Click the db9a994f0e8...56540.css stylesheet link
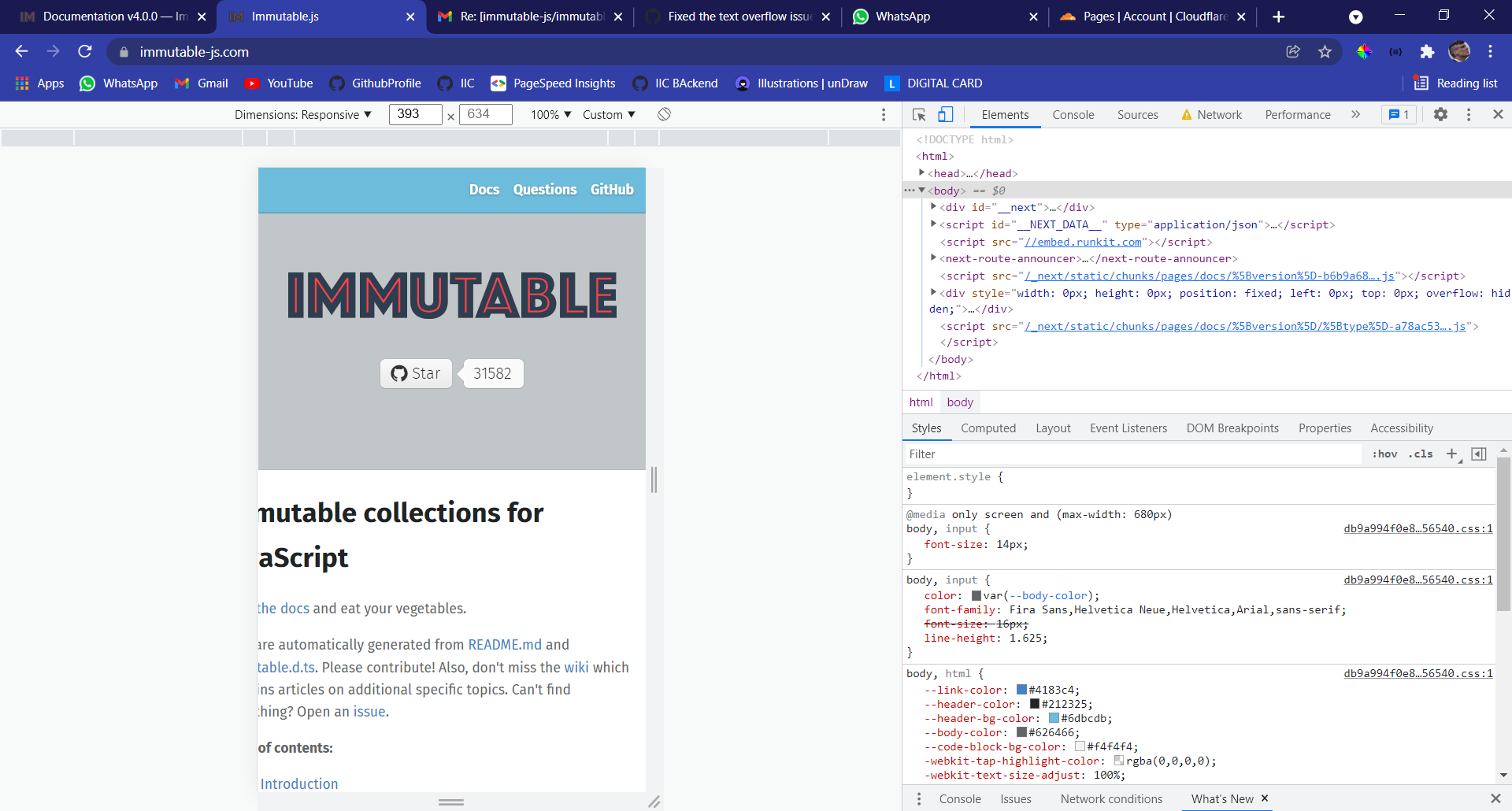The image size is (1512, 811). [1417, 528]
